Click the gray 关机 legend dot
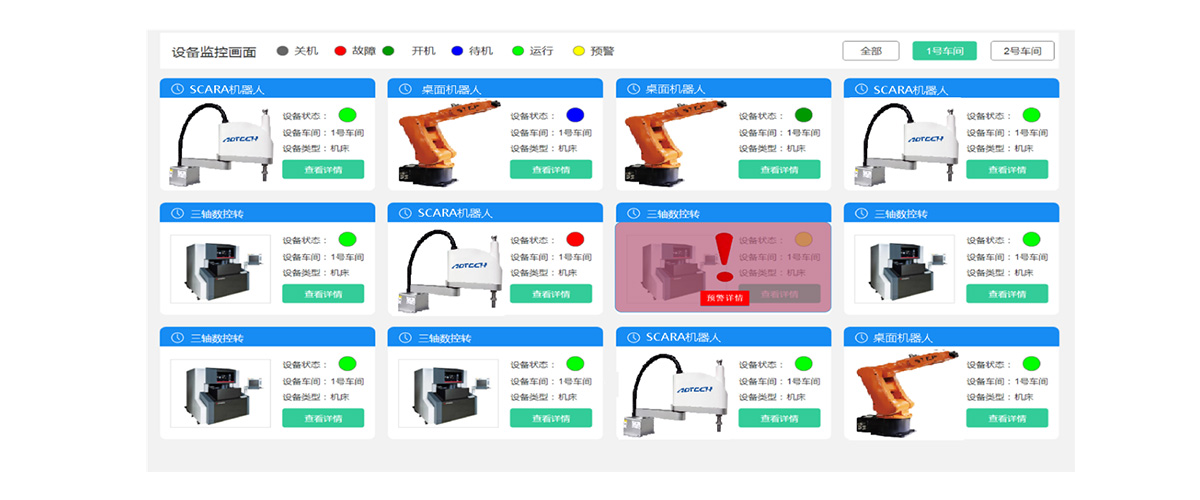This screenshot has height=500, width=1200. point(283,51)
